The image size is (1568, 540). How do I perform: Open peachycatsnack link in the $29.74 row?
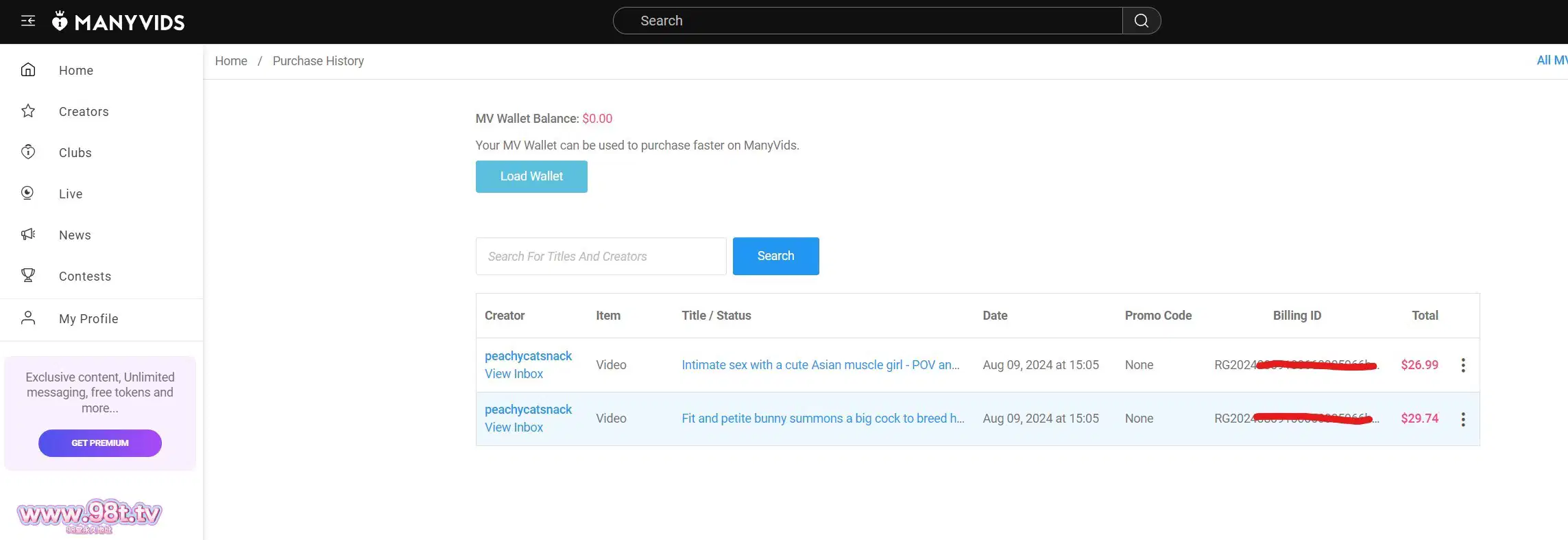point(528,410)
